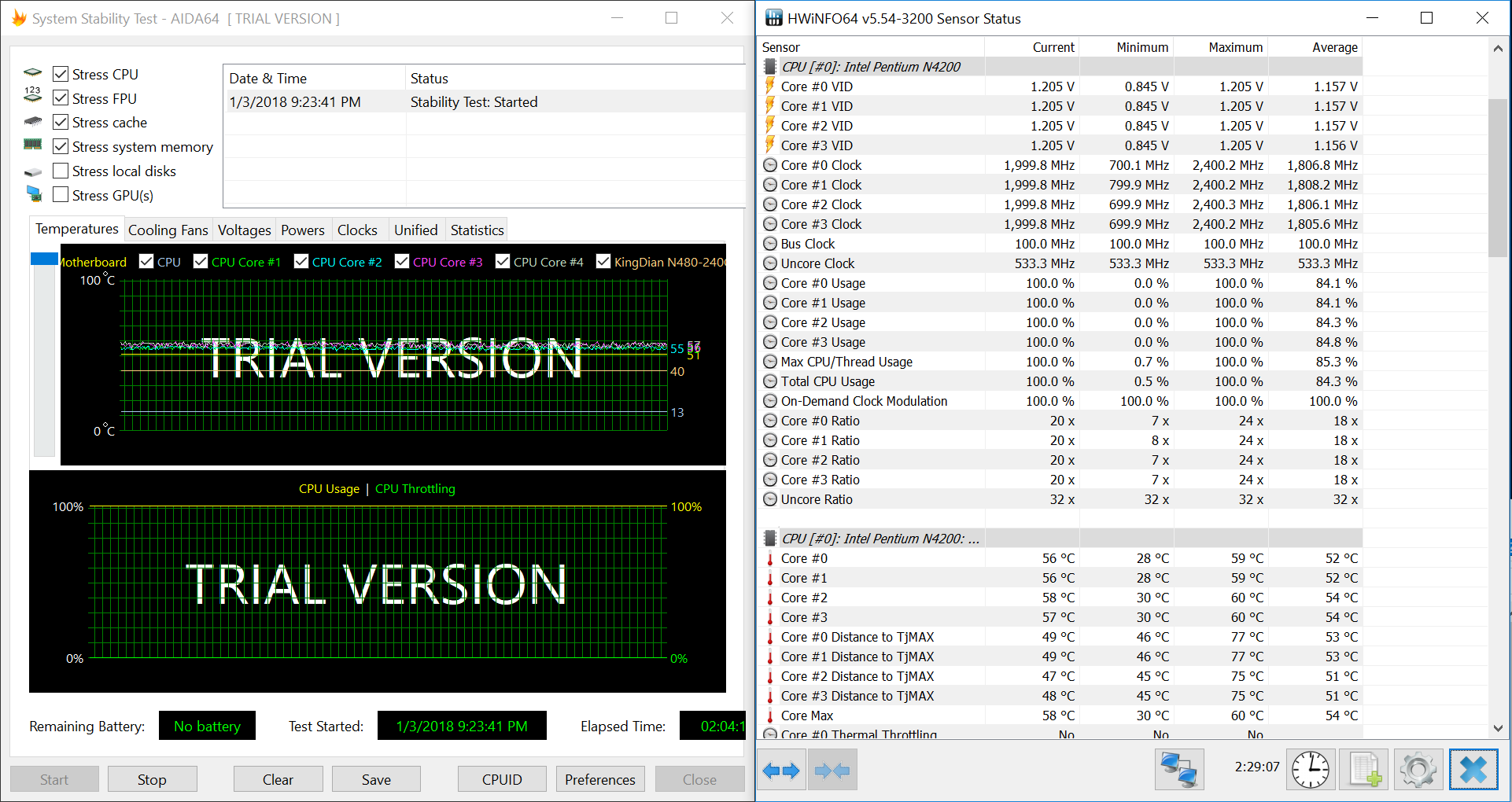Select the Max CPU/Thread Usage row
This screenshot has width=1512, height=802.
(1060, 362)
